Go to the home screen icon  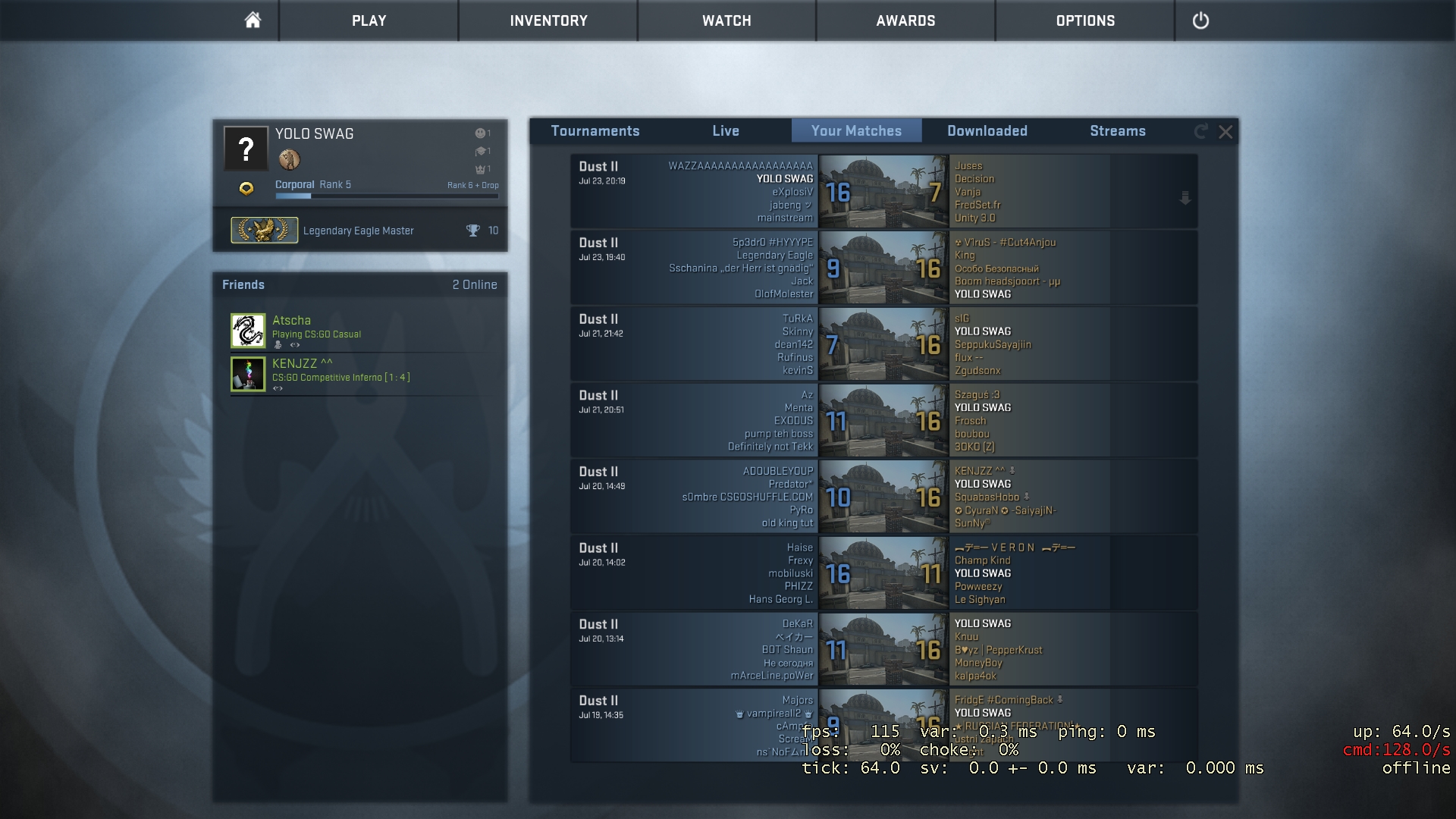coord(253,20)
